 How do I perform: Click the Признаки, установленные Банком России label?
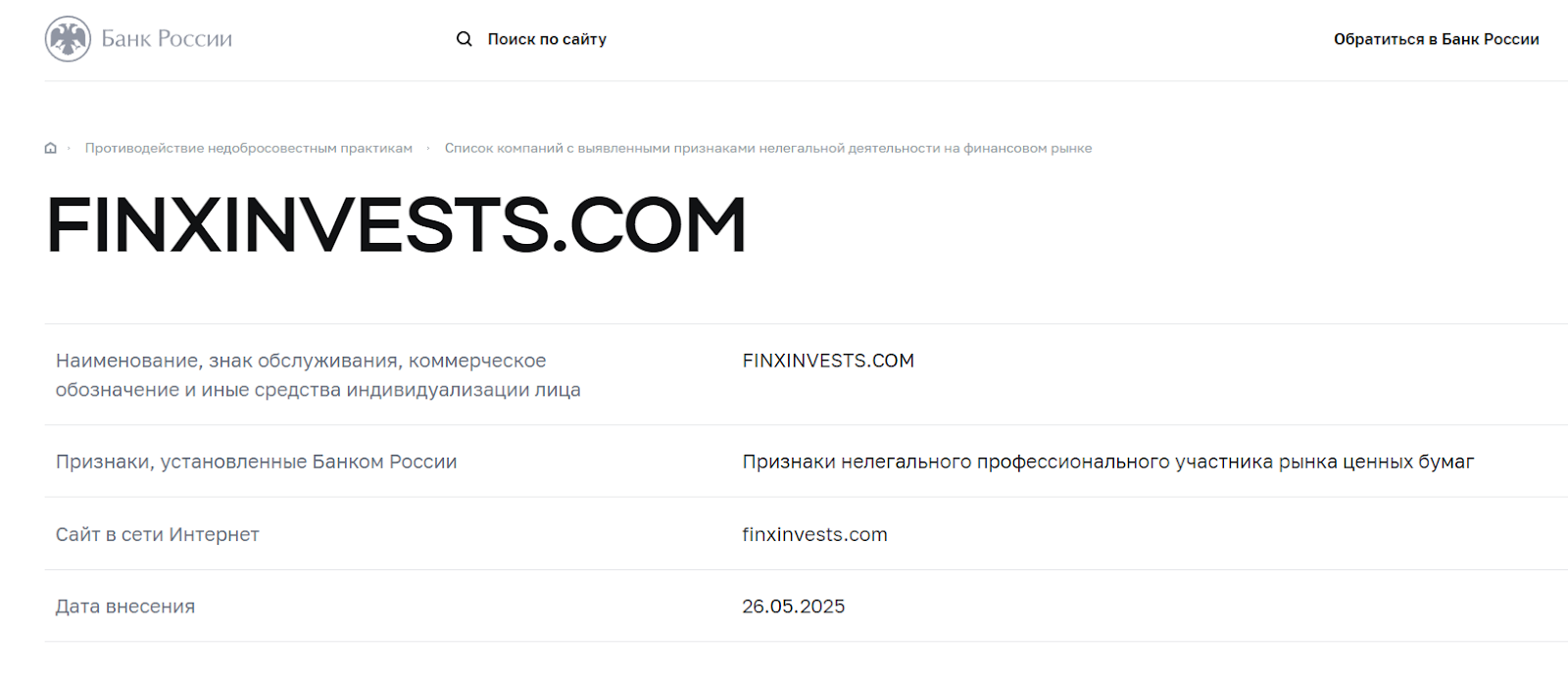pos(257,461)
